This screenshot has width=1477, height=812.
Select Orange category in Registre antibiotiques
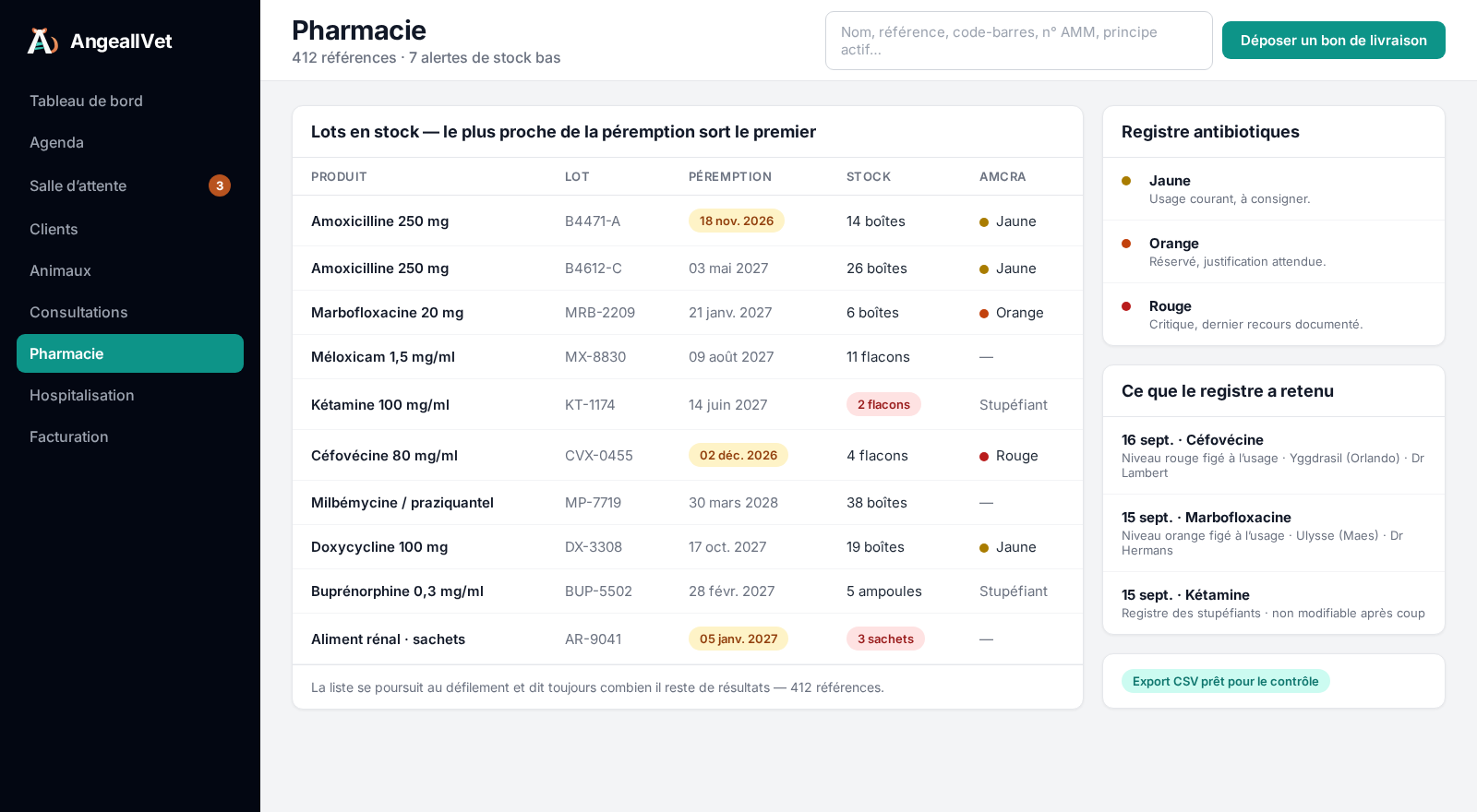click(1274, 252)
